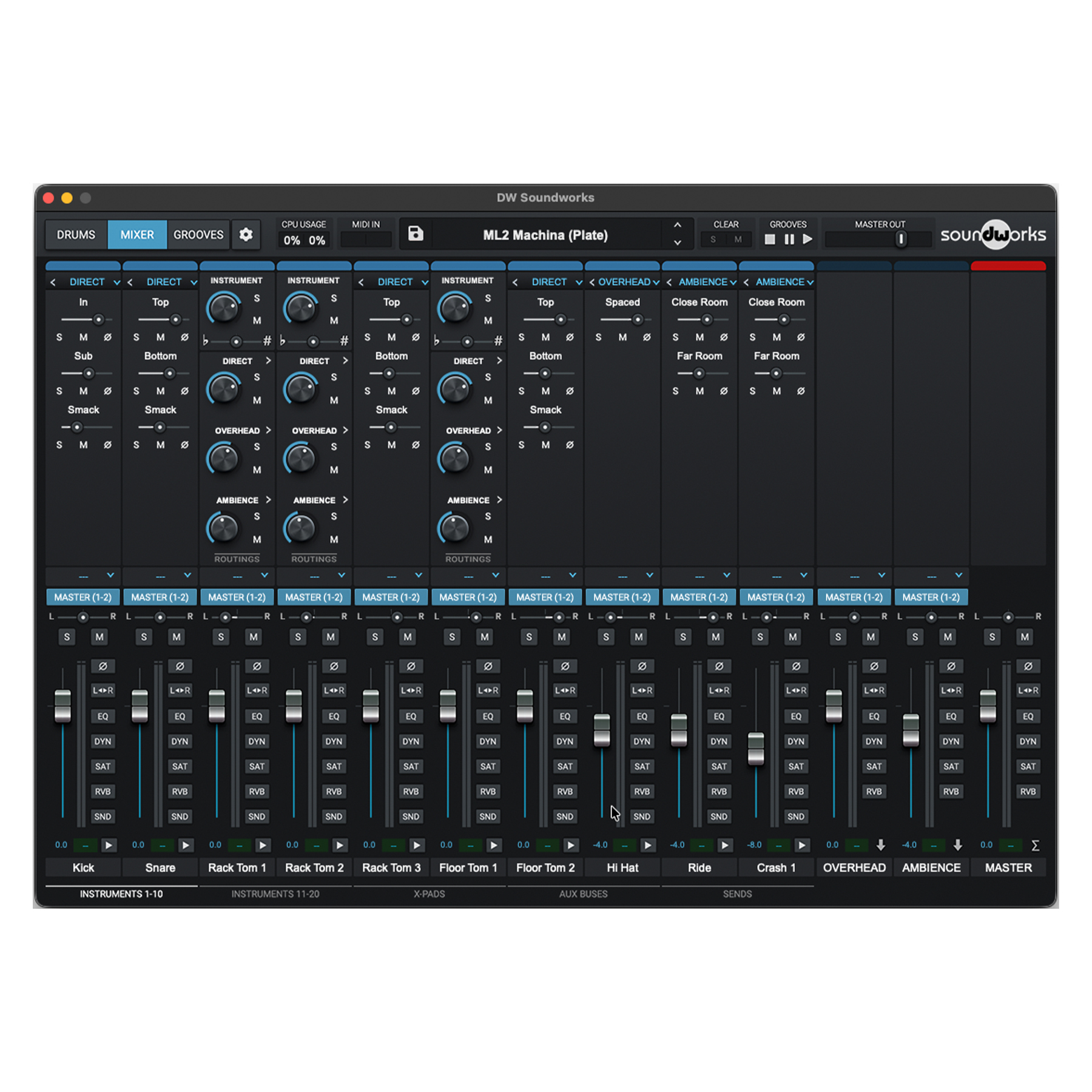1092x1092 pixels.
Task: Switch to the DRUMS tab
Action: click(x=76, y=235)
